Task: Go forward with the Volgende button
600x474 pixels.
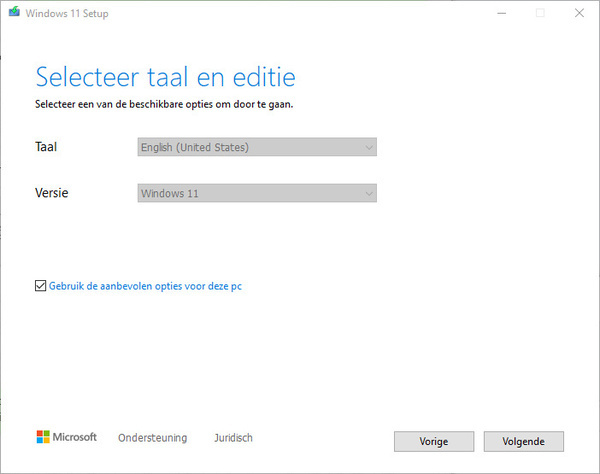Action: pyautogui.click(x=523, y=441)
